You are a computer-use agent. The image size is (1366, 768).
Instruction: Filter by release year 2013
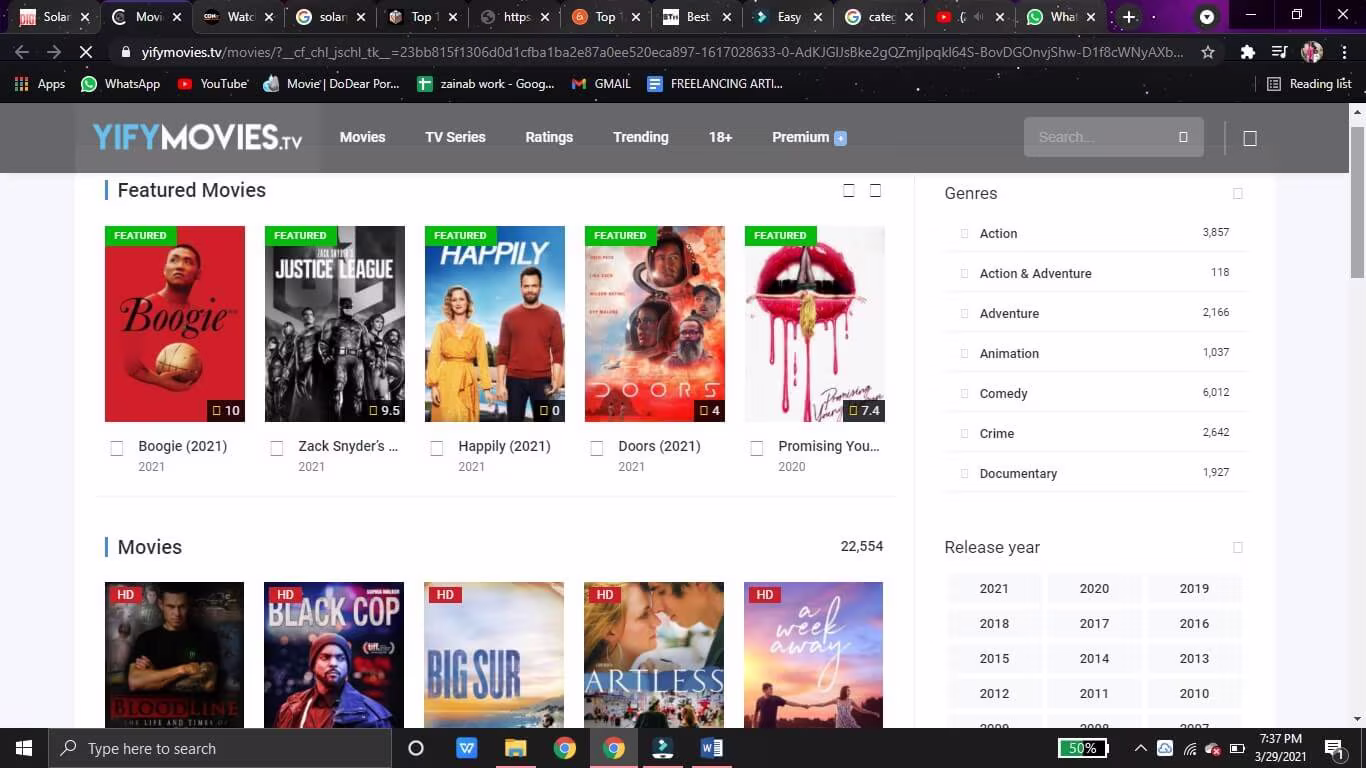1194,658
